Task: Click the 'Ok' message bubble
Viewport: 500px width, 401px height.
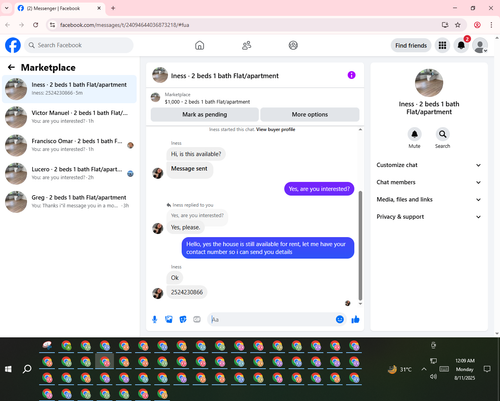Action: [175, 278]
